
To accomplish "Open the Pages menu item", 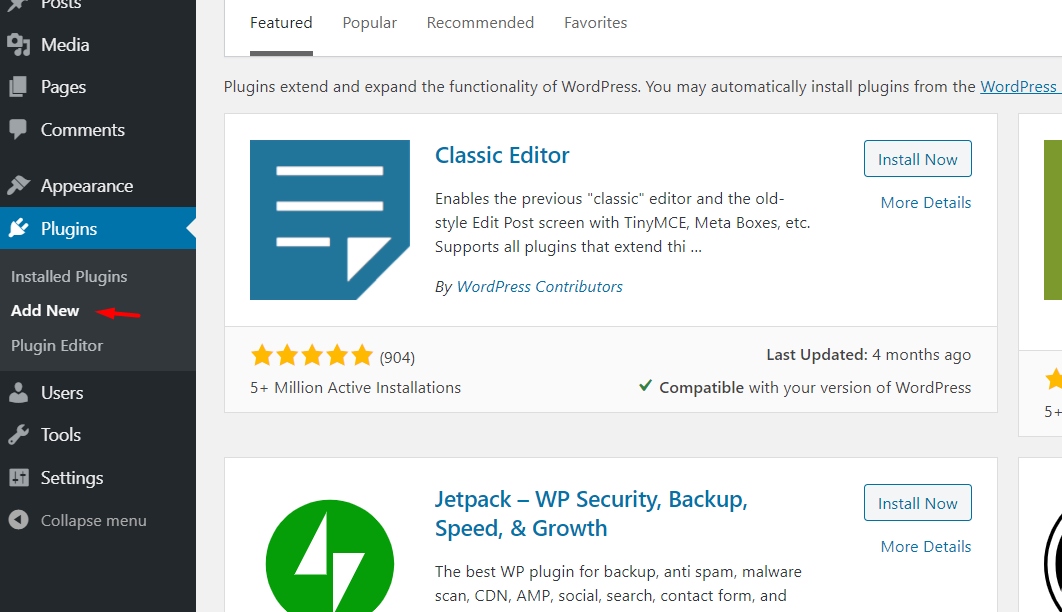I will [x=98, y=87].
